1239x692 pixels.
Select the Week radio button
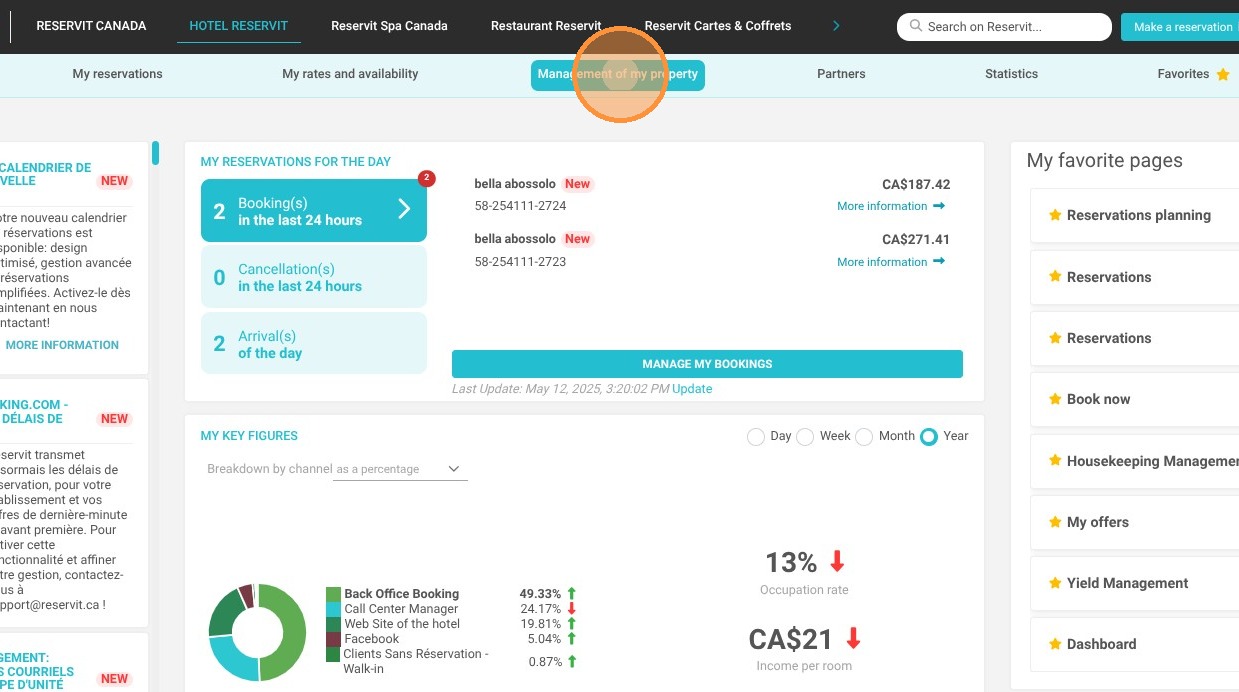pos(805,437)
